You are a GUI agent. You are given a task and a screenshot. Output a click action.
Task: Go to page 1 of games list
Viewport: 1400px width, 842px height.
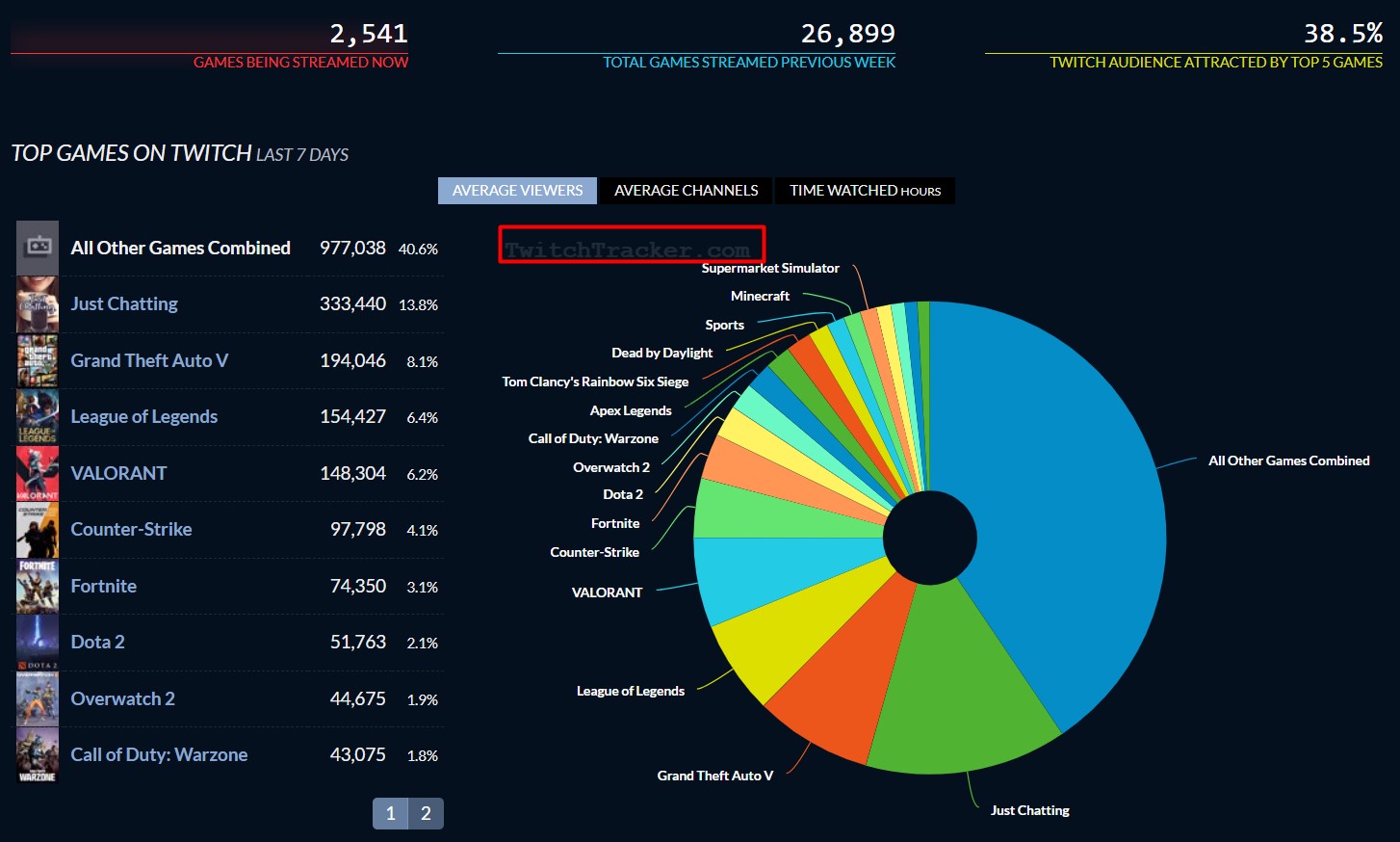click(x=390, y=813)
